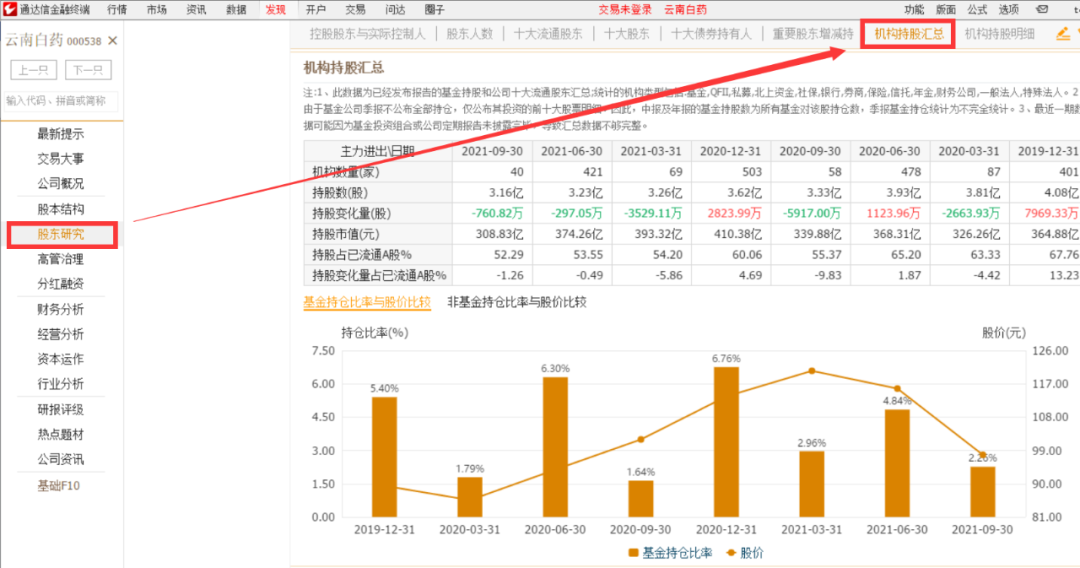Open 行业分析 in sidebar
Viewport: 1080px width, 568px height.
61,383
